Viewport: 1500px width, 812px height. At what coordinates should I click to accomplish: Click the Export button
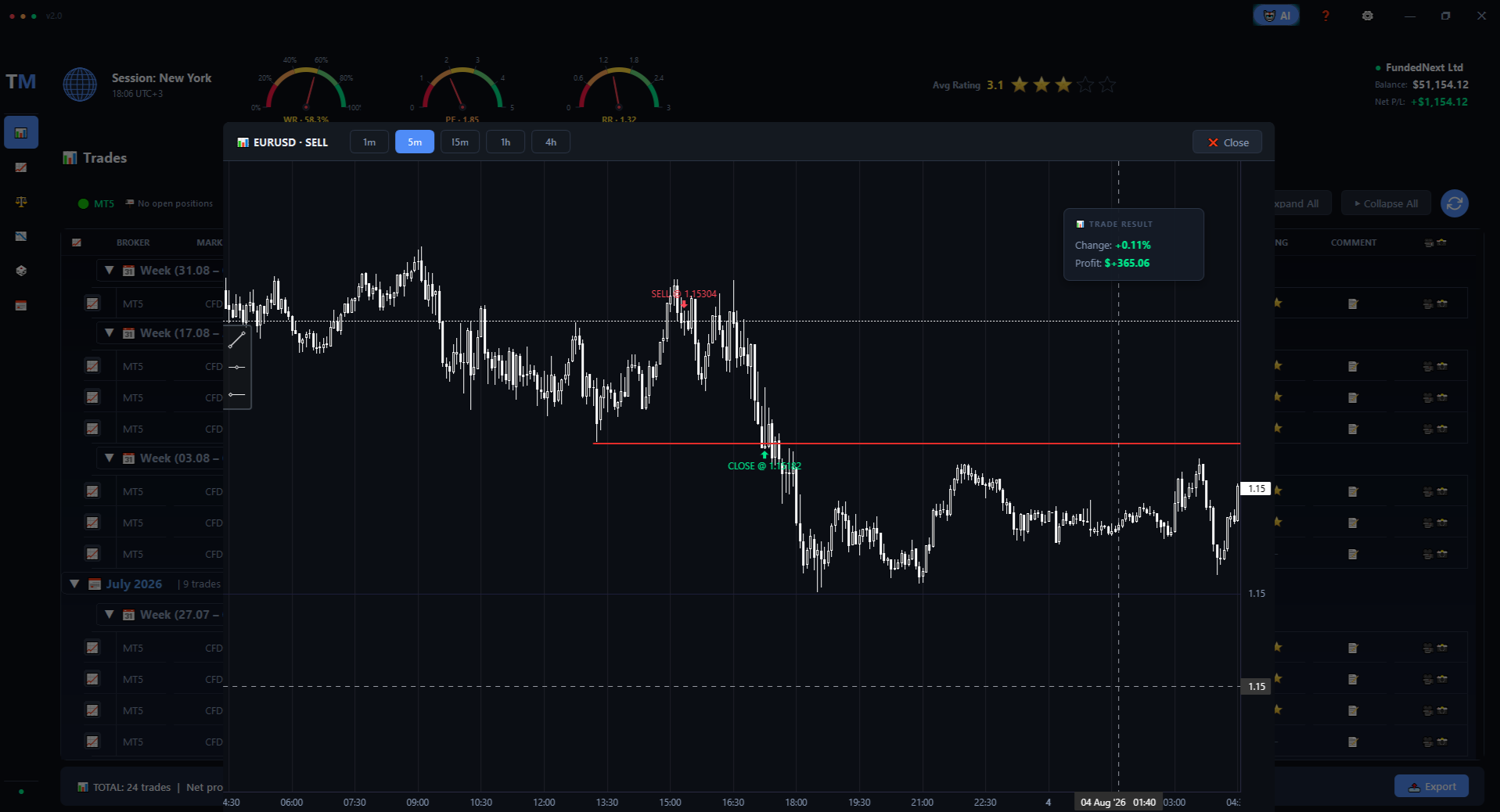[1431, 786]
